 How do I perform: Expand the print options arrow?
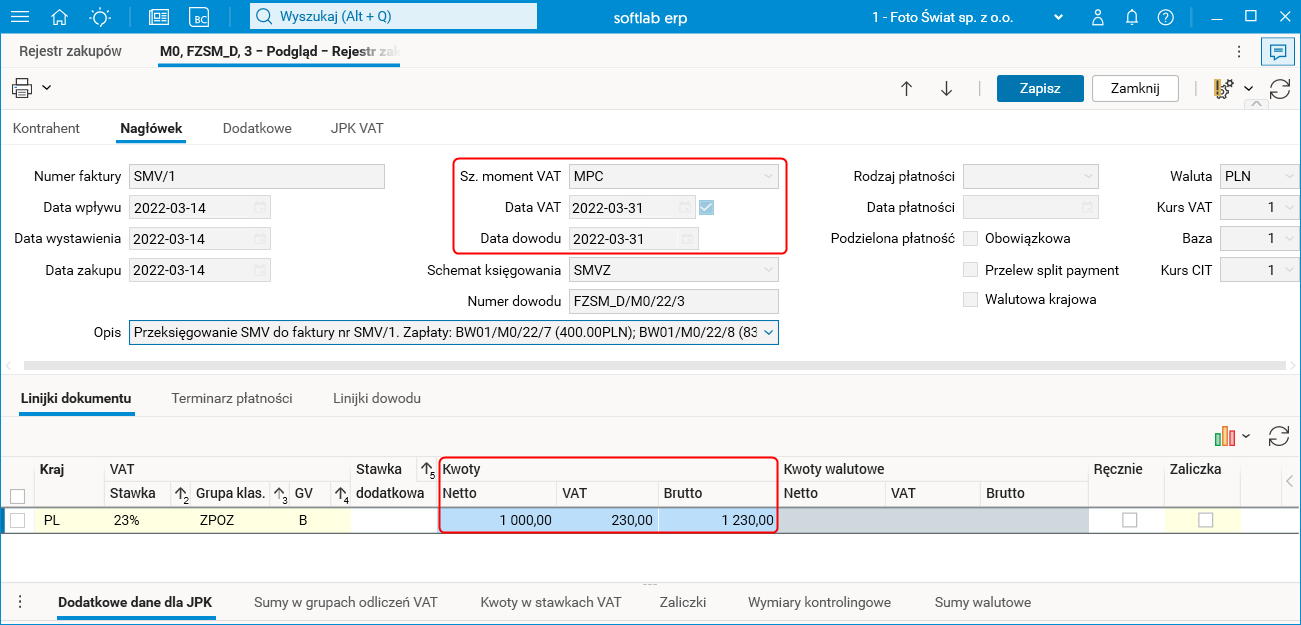click(46, 88)
